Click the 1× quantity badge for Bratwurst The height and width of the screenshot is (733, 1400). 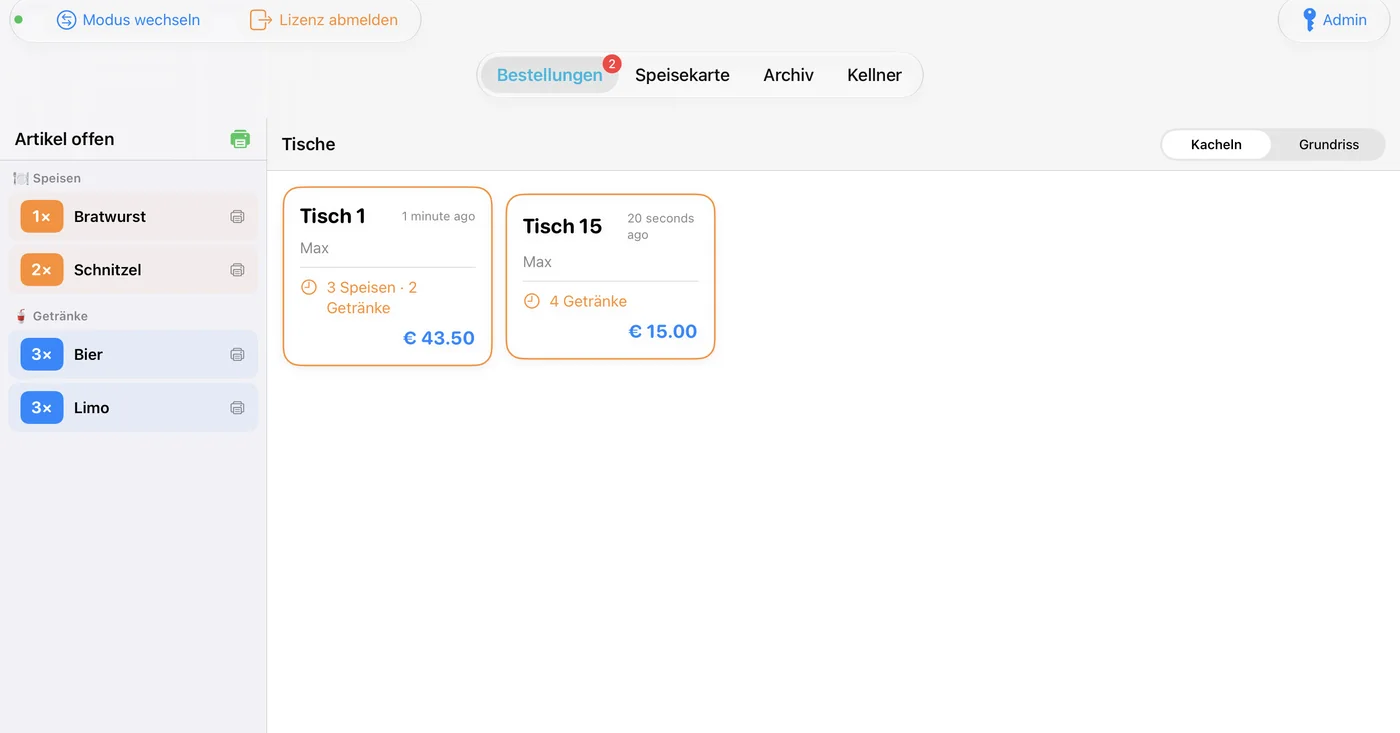tap(42, 217)
